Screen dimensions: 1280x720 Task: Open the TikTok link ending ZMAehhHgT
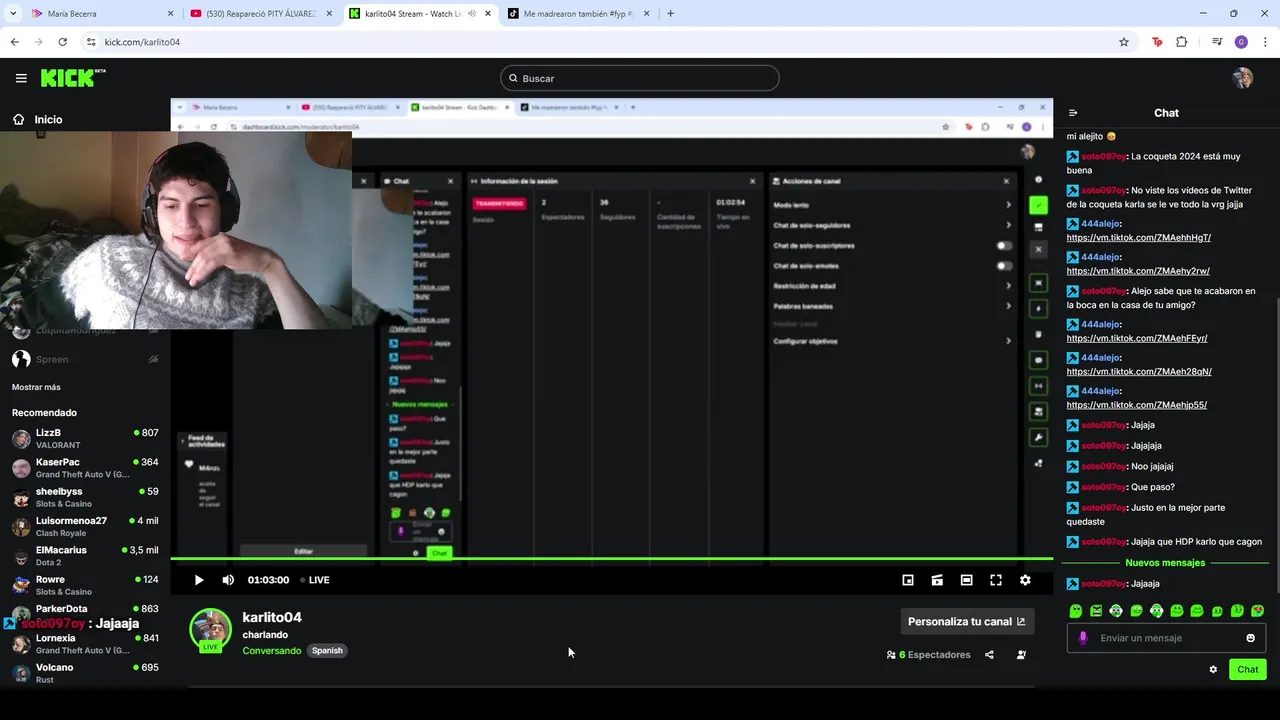tap(1138, 238)
